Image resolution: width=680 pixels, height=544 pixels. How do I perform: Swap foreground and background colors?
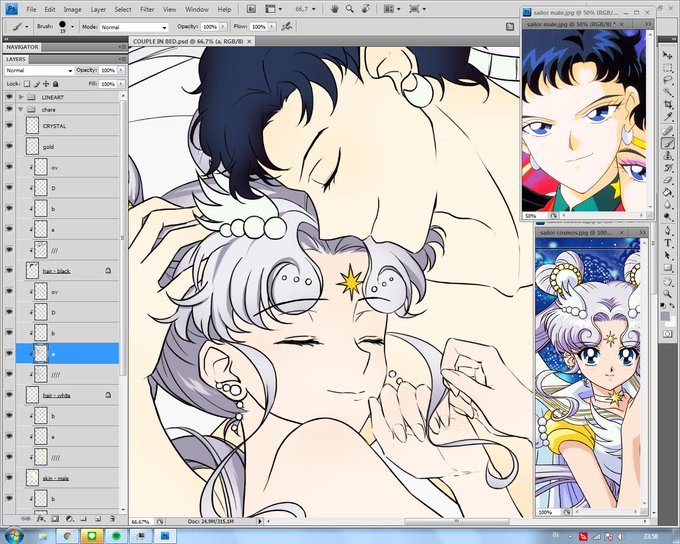672,306
